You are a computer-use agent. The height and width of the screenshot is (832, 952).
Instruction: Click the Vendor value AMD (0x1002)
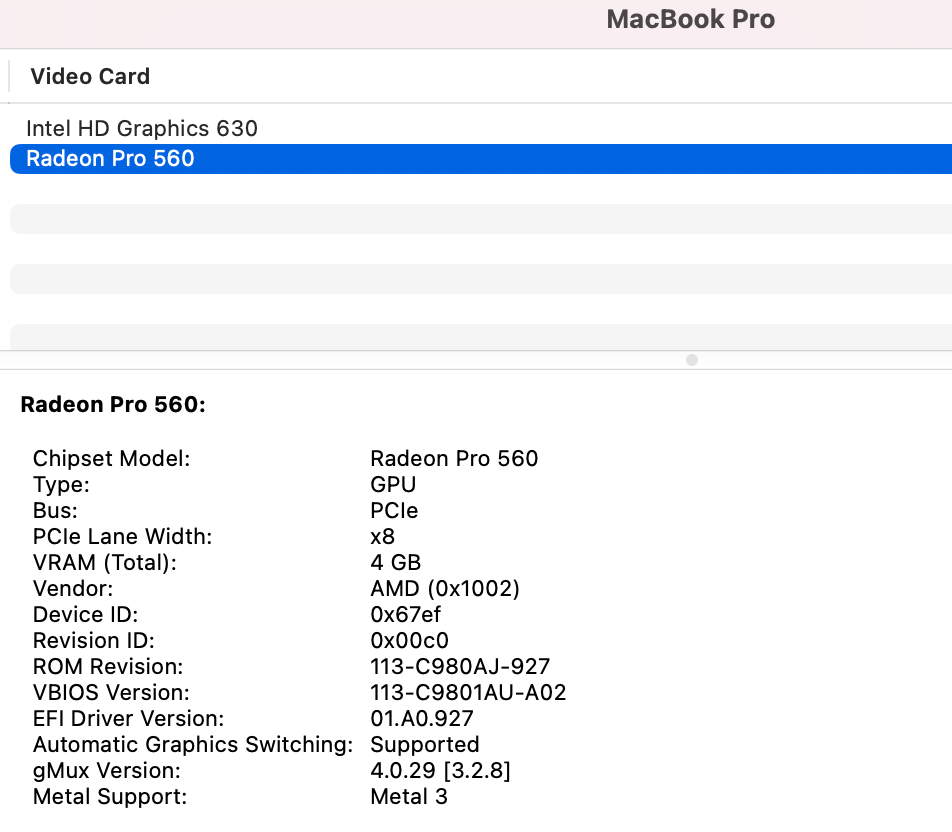(444, 589)
